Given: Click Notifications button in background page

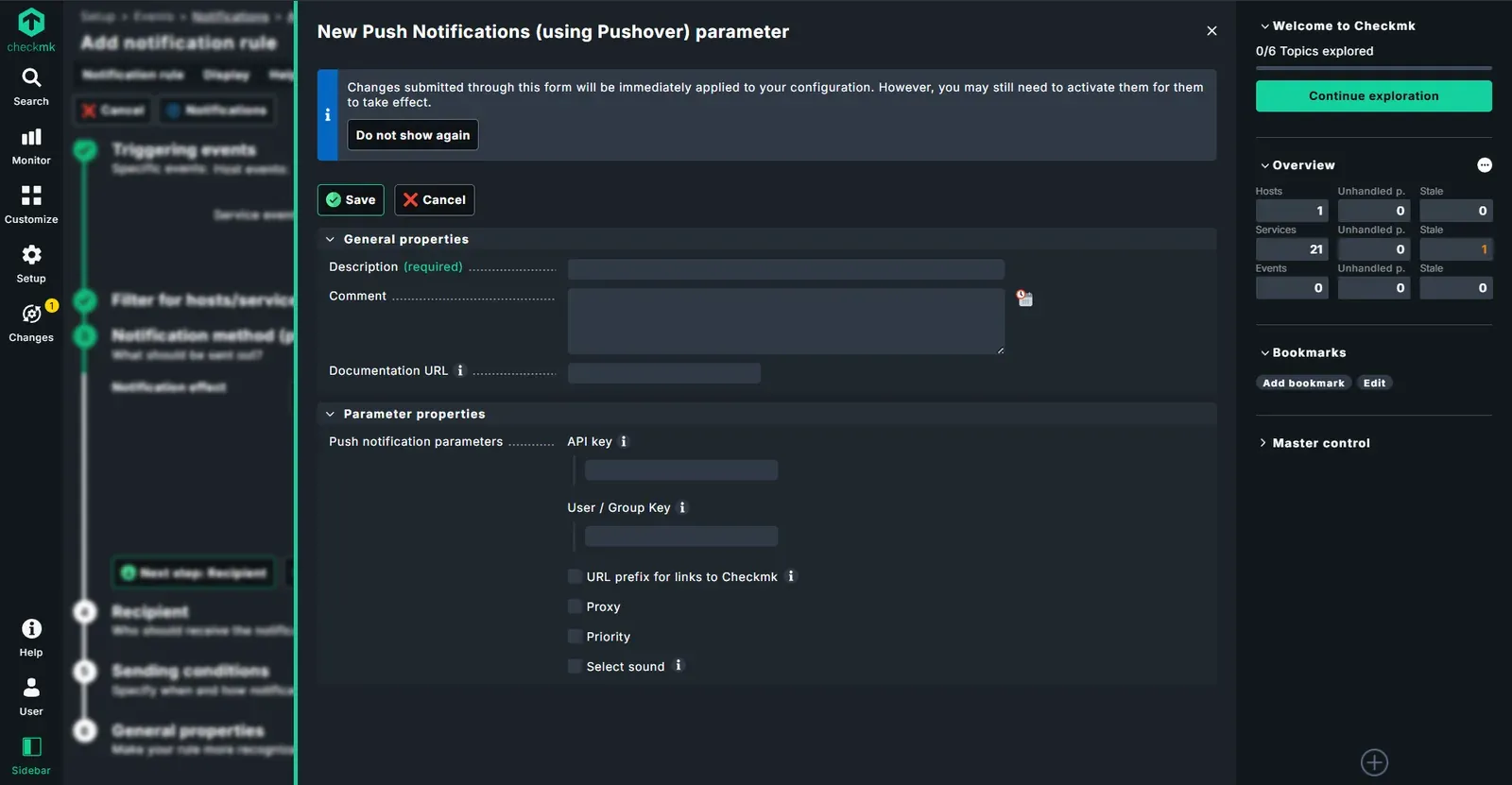Looking at the screenshot, I should point(216,111).
